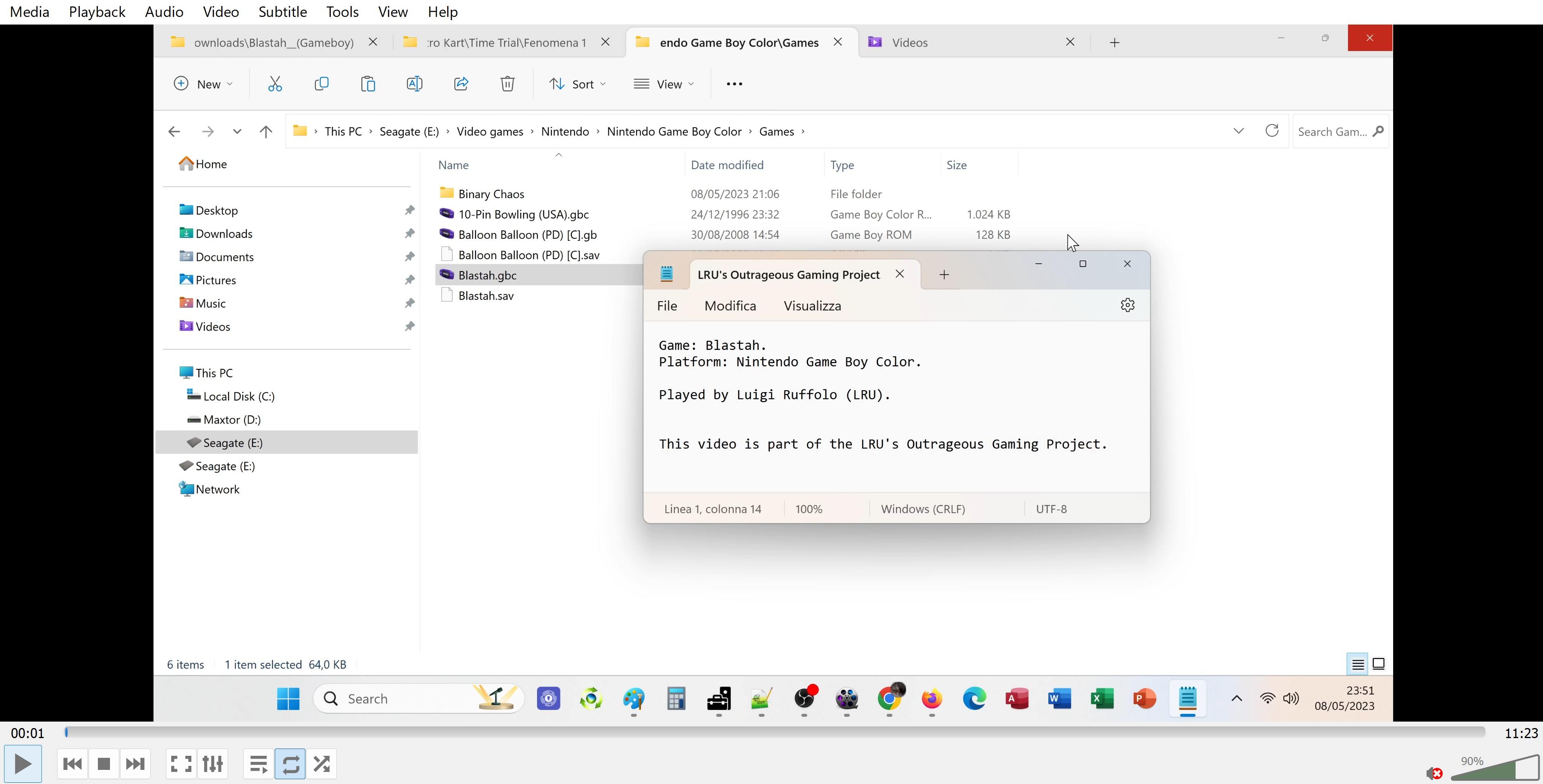Expand the View dropdown in Explorer
The image size is (1543, 784).
tap(664, 85)
